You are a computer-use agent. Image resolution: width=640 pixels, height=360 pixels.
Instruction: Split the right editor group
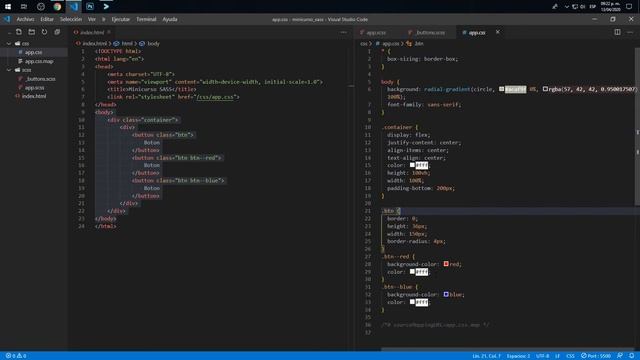(x=617, y=32)
